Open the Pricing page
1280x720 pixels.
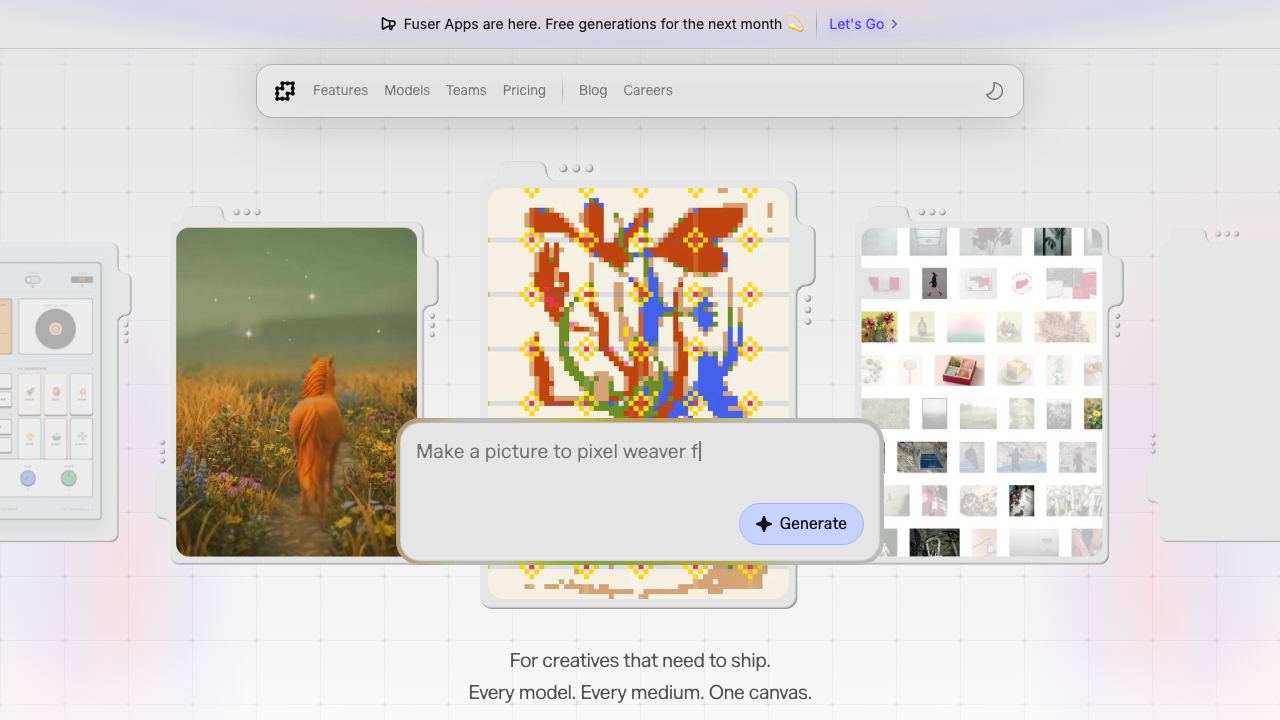(524, 90)
